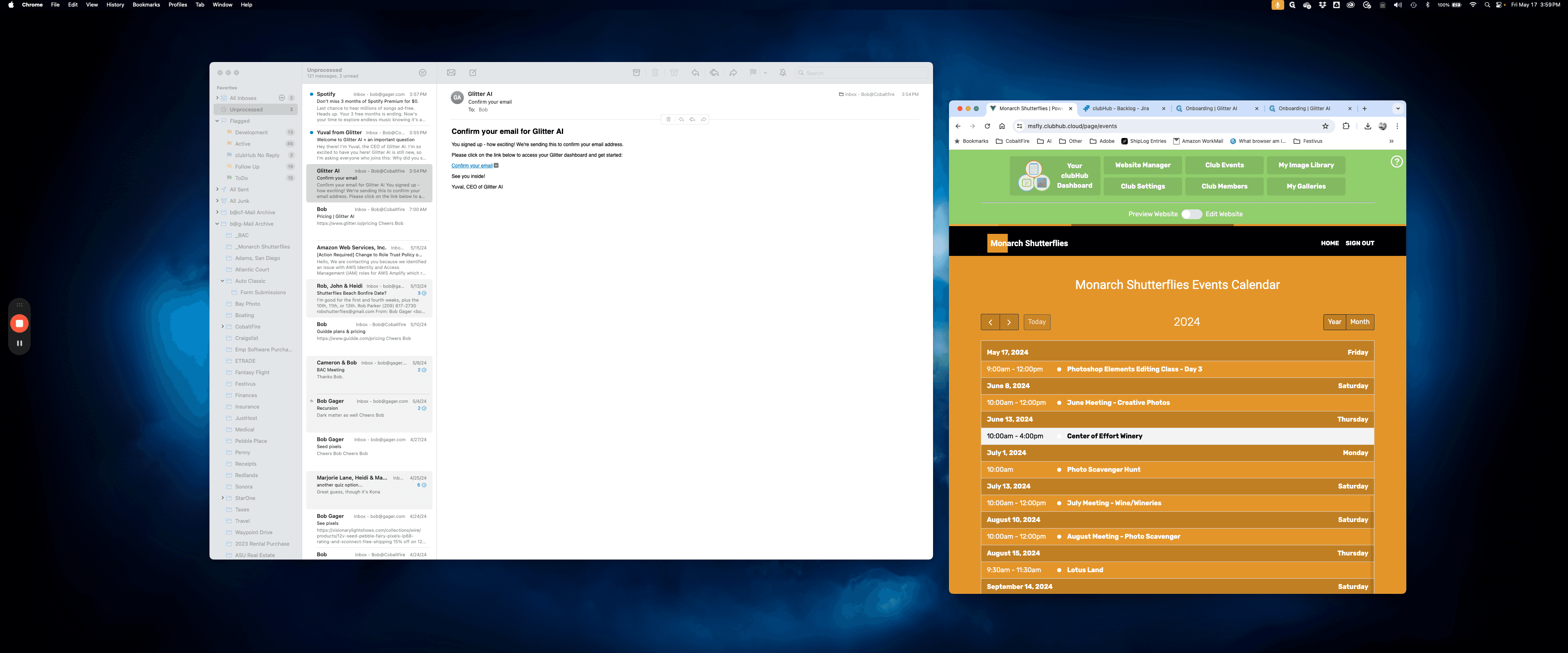Open the Bookmarks menu in the menu bar
This screenshot has height=653, width=1568.
146,5
